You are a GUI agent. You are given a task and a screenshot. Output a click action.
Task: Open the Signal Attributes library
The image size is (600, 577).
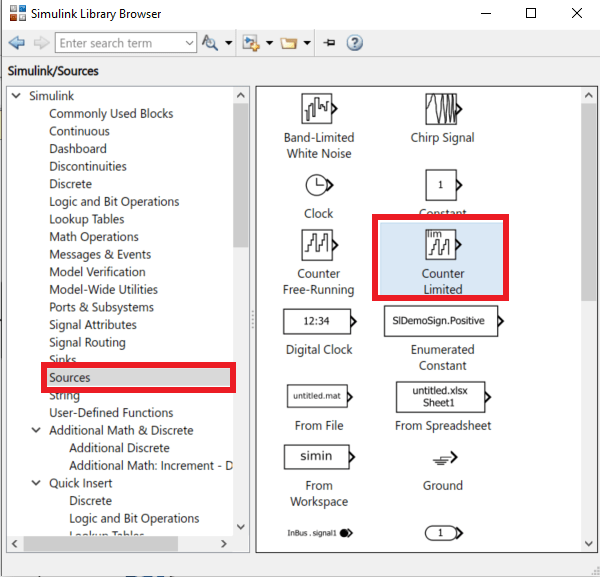click(x=93, y=324)
